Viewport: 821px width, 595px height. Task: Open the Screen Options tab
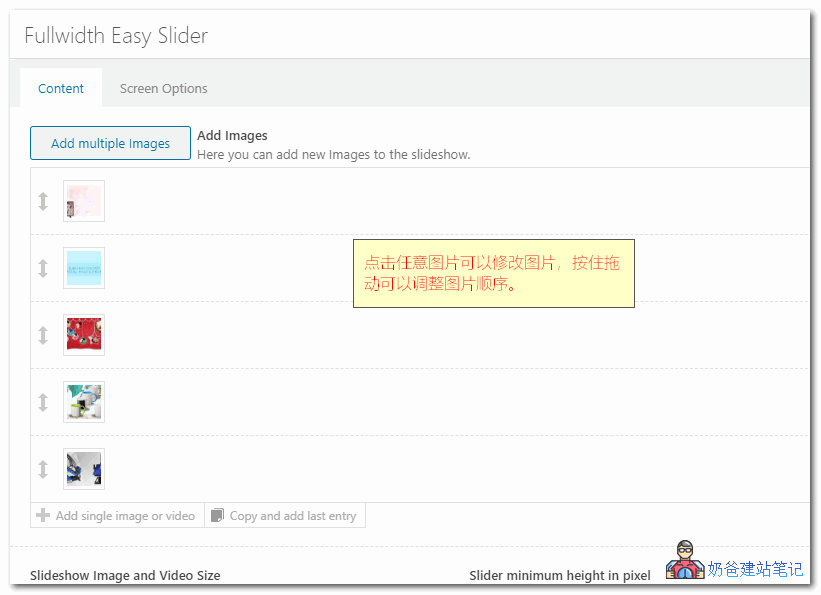[x=163, y=88]
